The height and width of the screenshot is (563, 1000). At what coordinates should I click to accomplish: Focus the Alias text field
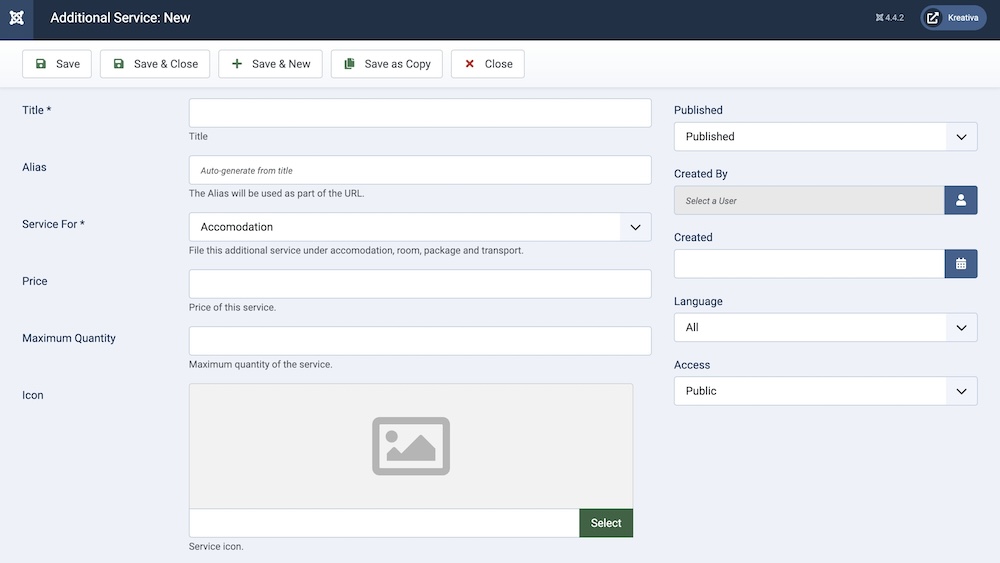click(x=420, y=170)
